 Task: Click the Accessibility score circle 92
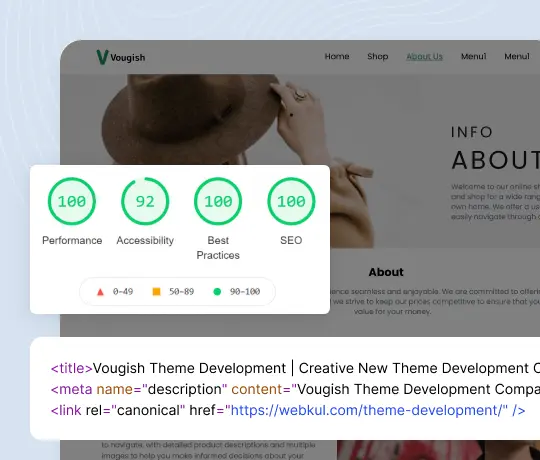coord(145,201)
